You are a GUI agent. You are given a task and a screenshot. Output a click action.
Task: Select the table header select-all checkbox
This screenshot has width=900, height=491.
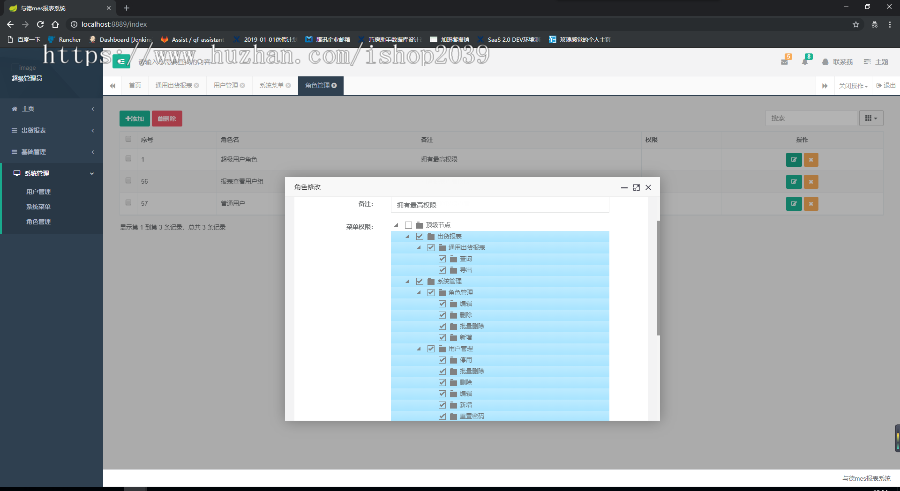[128, 139]
